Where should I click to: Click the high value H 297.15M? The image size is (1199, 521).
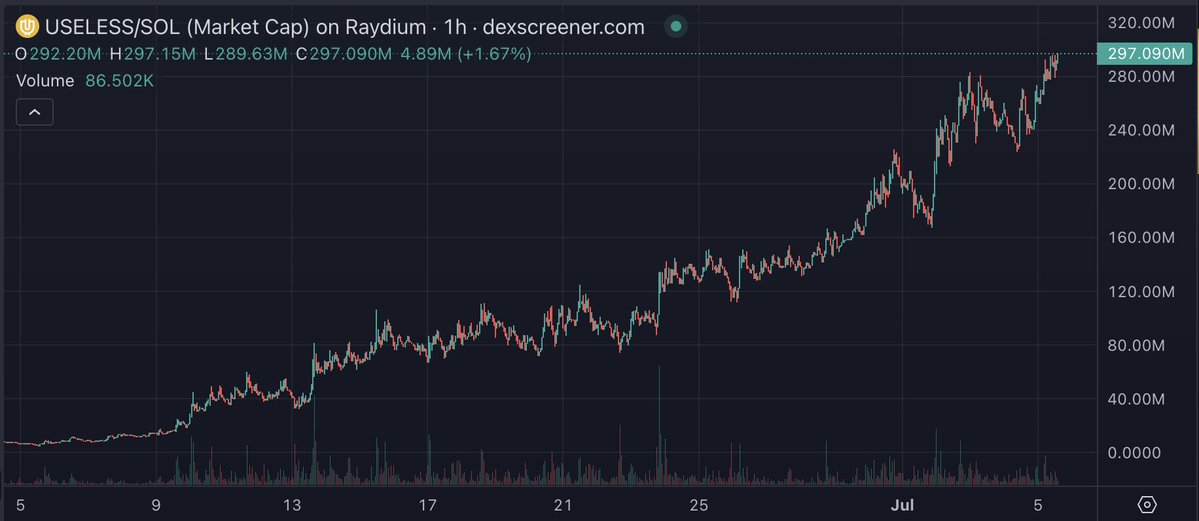(x=153, y=54)
